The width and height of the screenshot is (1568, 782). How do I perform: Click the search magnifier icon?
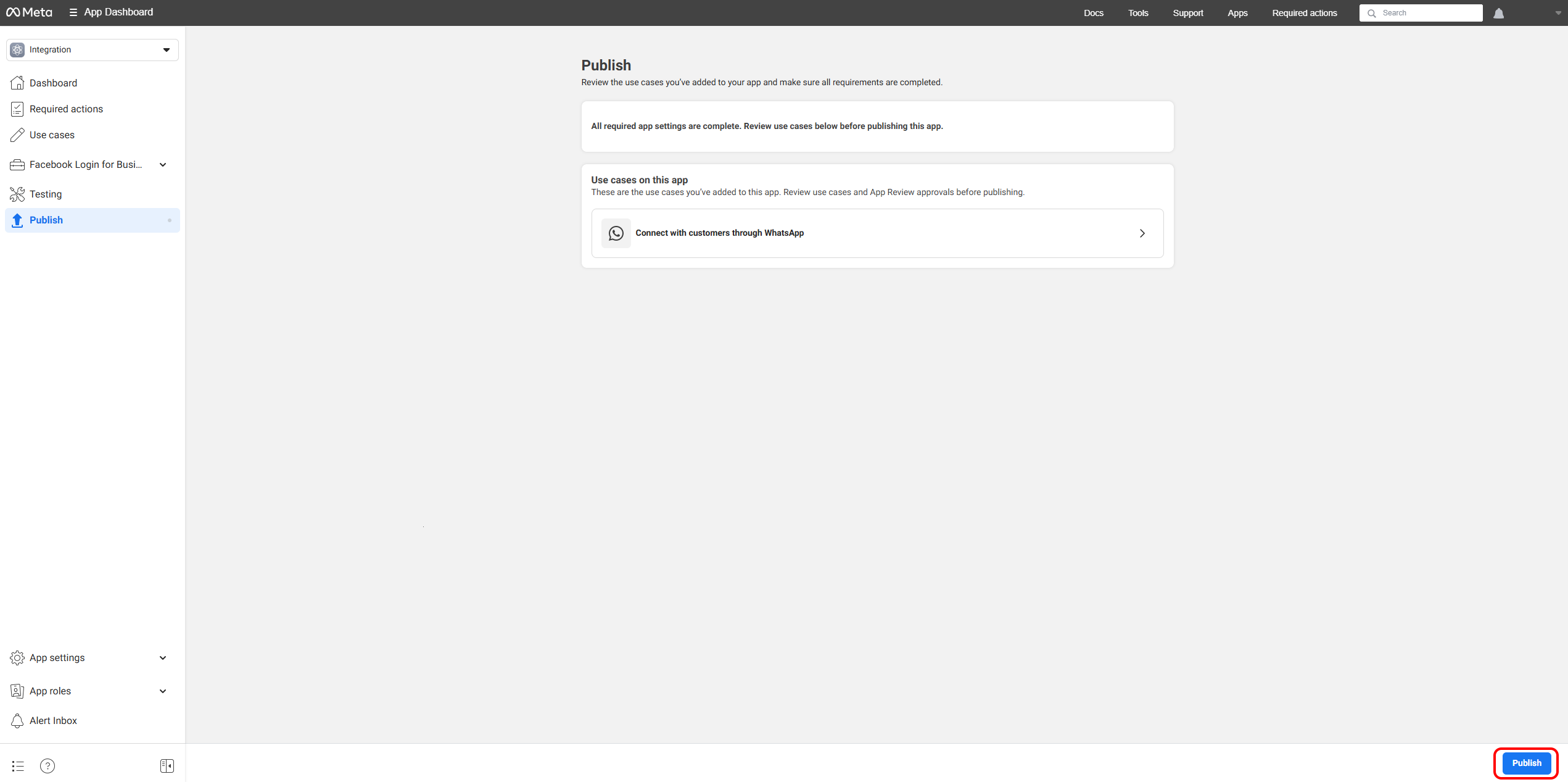[1371, 13]
